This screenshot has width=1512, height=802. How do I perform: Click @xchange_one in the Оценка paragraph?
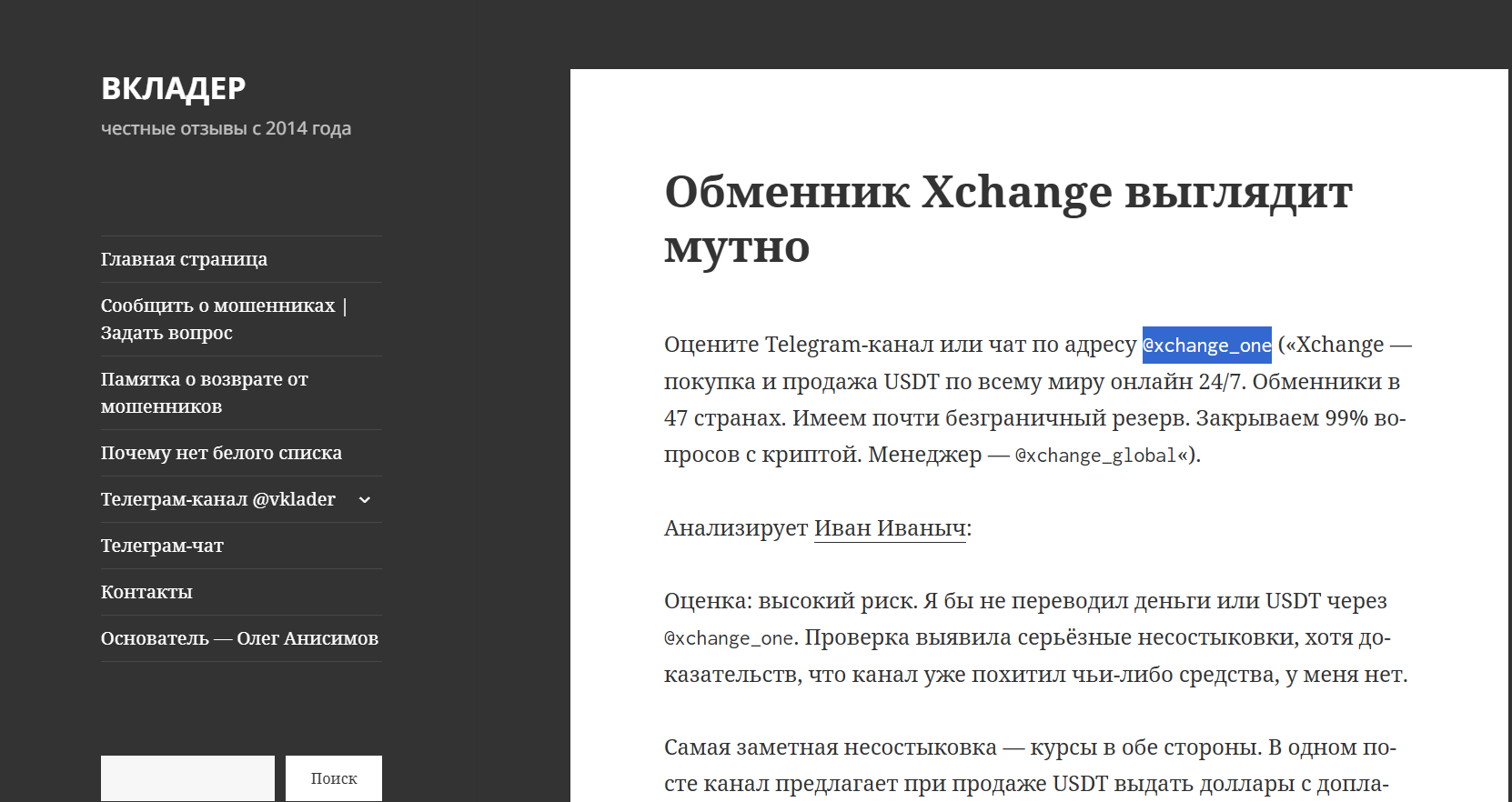pos(729,638)
